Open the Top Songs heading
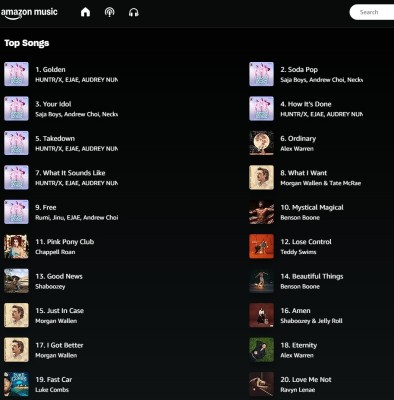Viewport: 394px width, 400px height. click(x=27, y=43)
